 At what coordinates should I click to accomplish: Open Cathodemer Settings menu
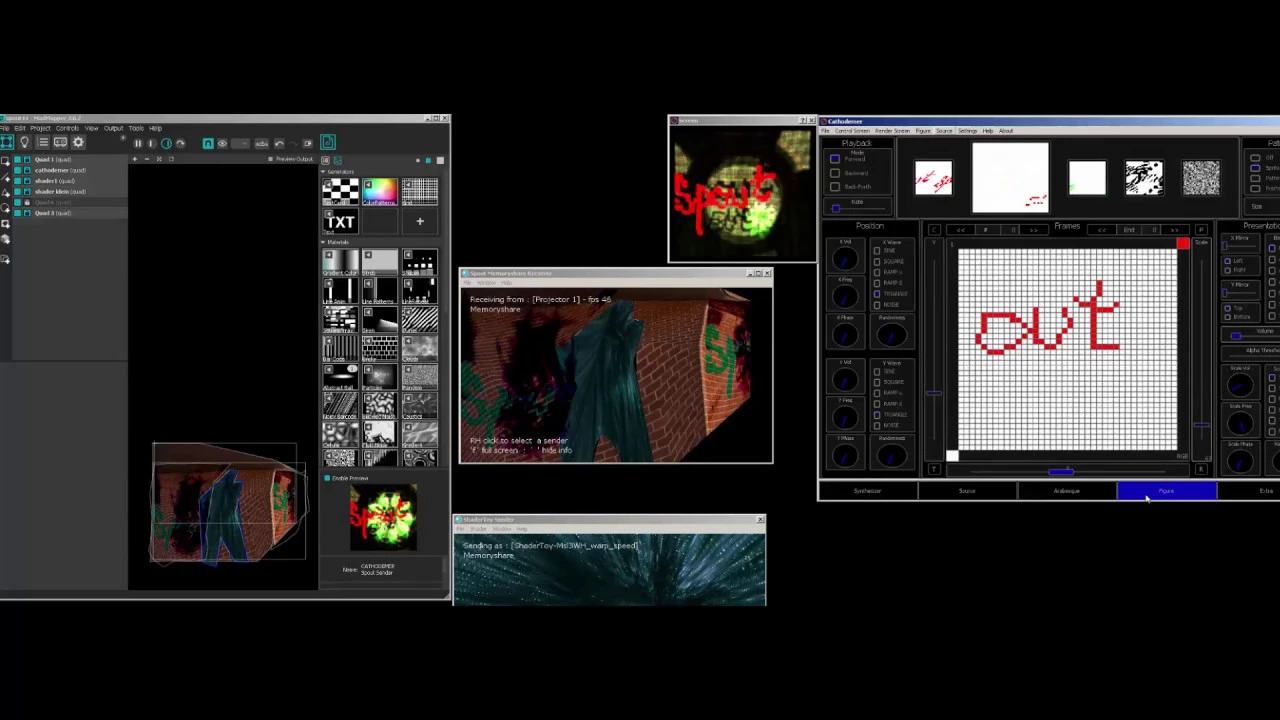click(967, 131)
